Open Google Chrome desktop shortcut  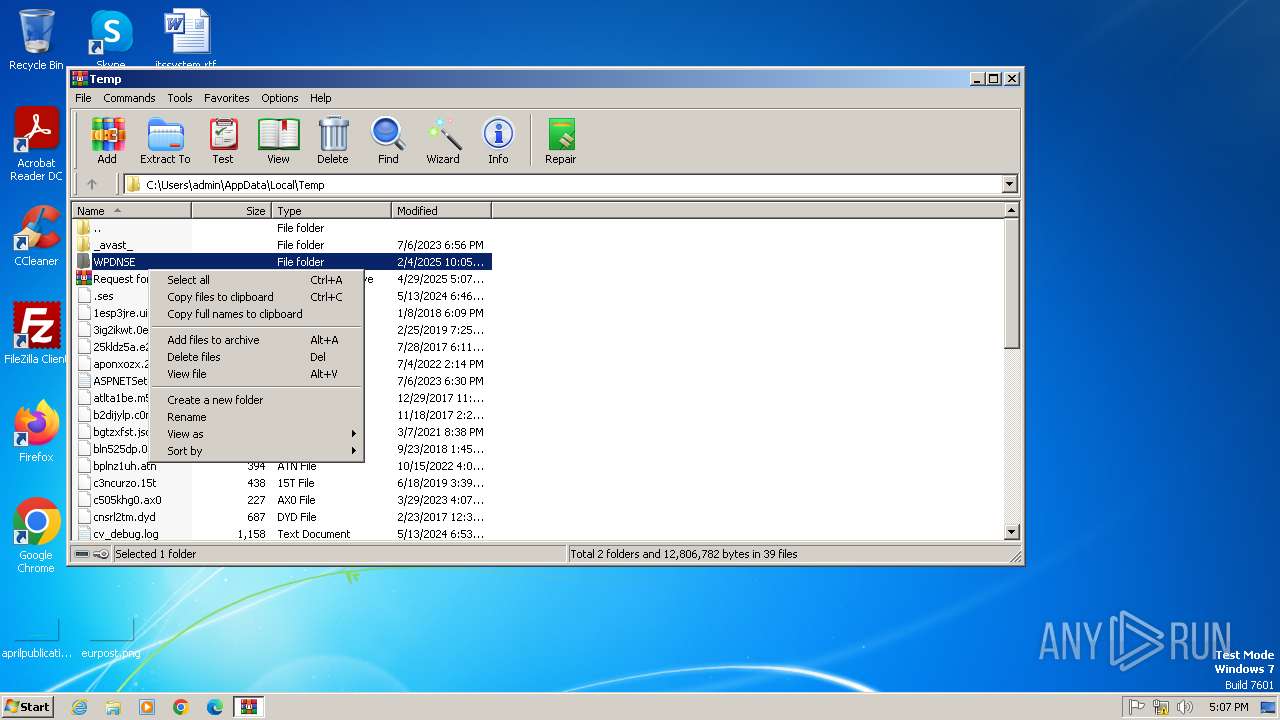click(x=36, y=536)
